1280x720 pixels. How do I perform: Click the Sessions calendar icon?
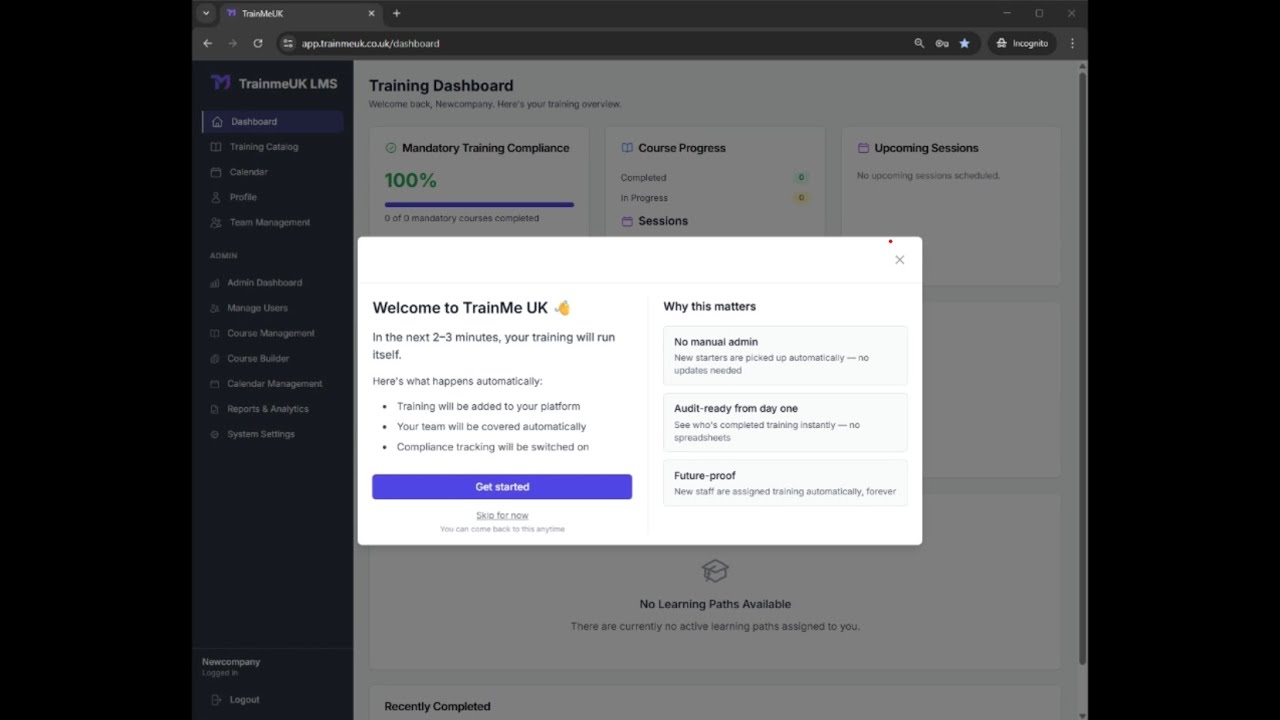point(627,221)
